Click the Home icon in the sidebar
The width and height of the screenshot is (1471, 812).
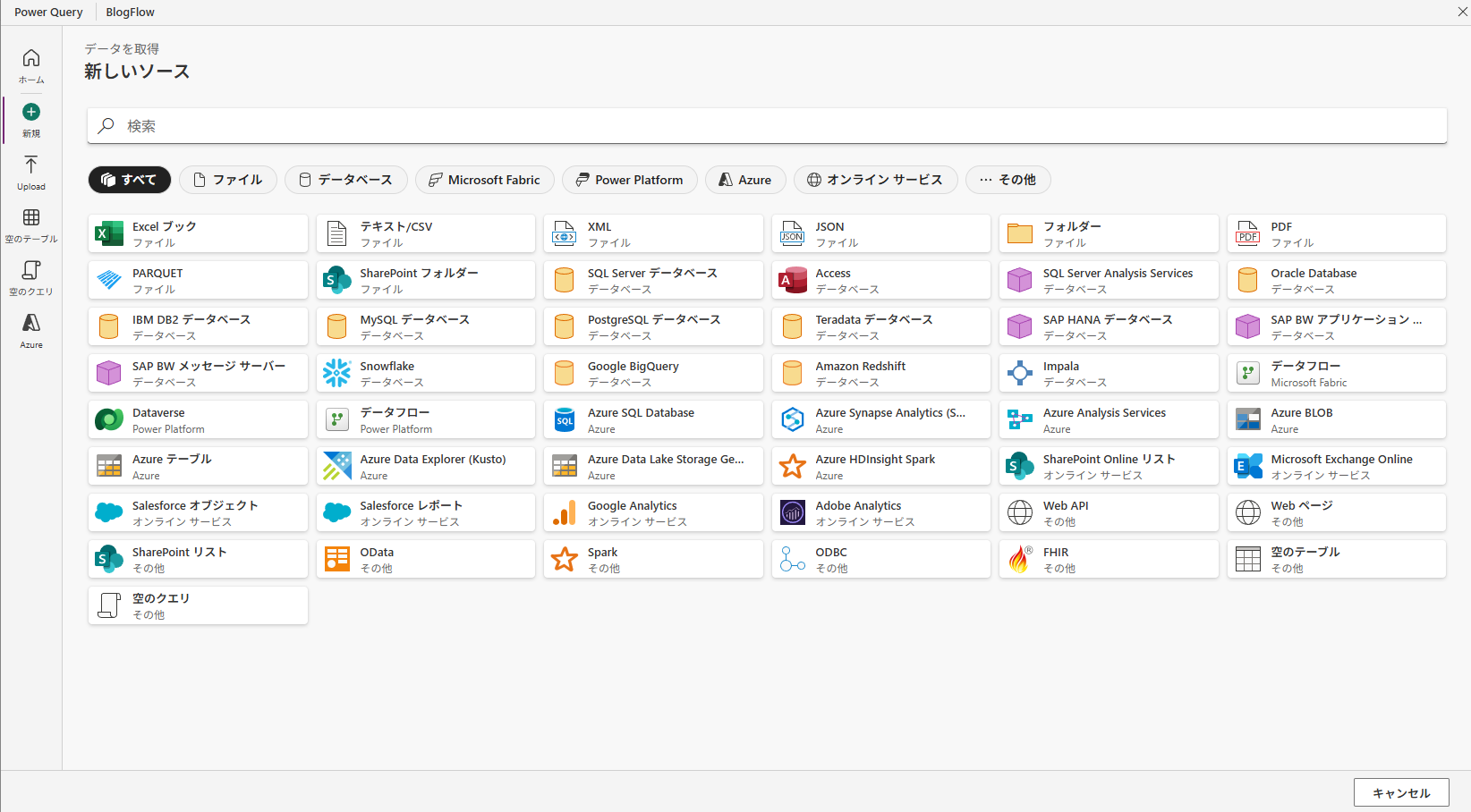[x=31, y=58]
